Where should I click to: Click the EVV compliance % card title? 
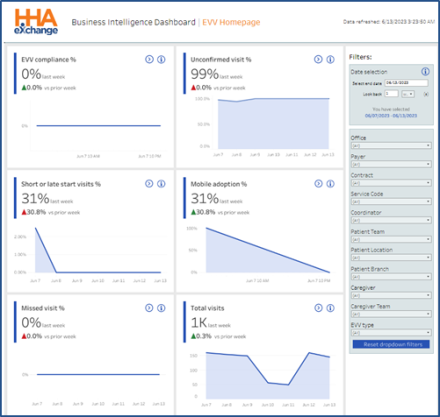49,60
